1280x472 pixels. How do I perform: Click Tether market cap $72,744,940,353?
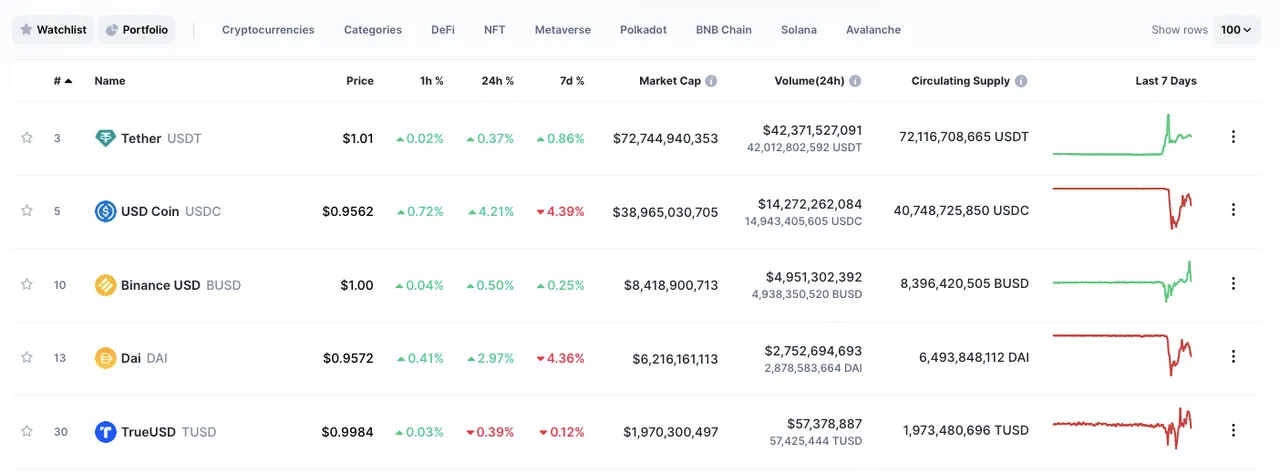pyautogui.click(x=666, y=138)
